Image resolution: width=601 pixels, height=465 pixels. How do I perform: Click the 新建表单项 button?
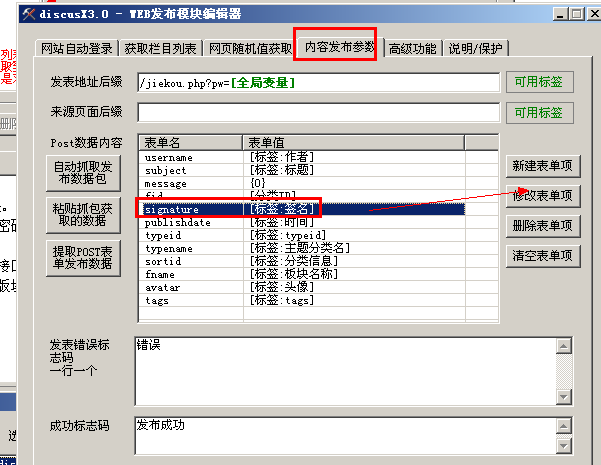pyautogui.click(x=542, y=166)
